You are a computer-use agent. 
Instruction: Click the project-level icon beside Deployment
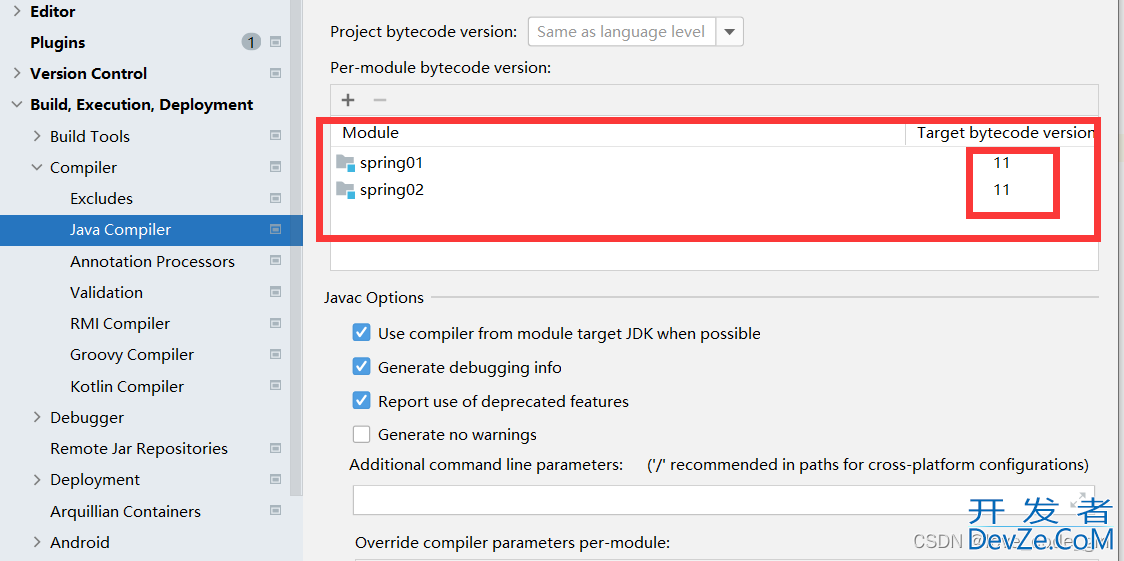(x=275, y=479)
